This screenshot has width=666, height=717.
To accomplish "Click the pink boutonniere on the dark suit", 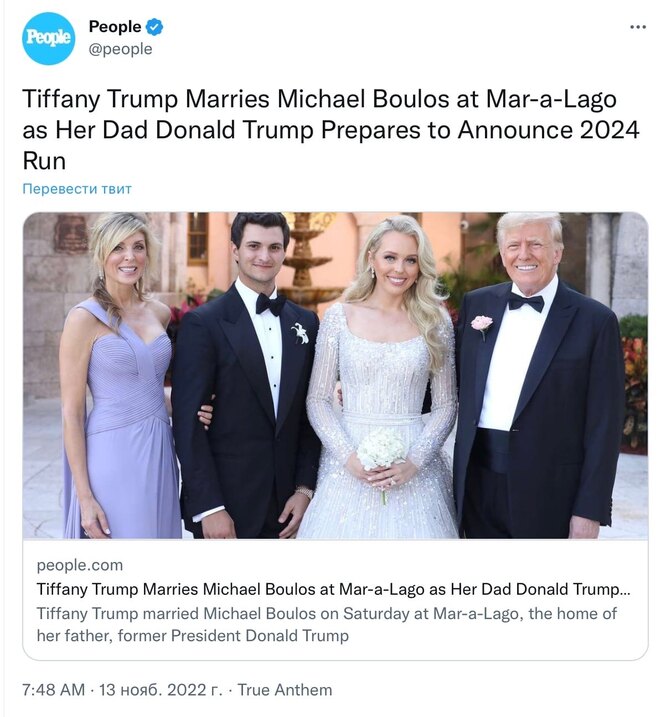I will (x=482, y=324).
